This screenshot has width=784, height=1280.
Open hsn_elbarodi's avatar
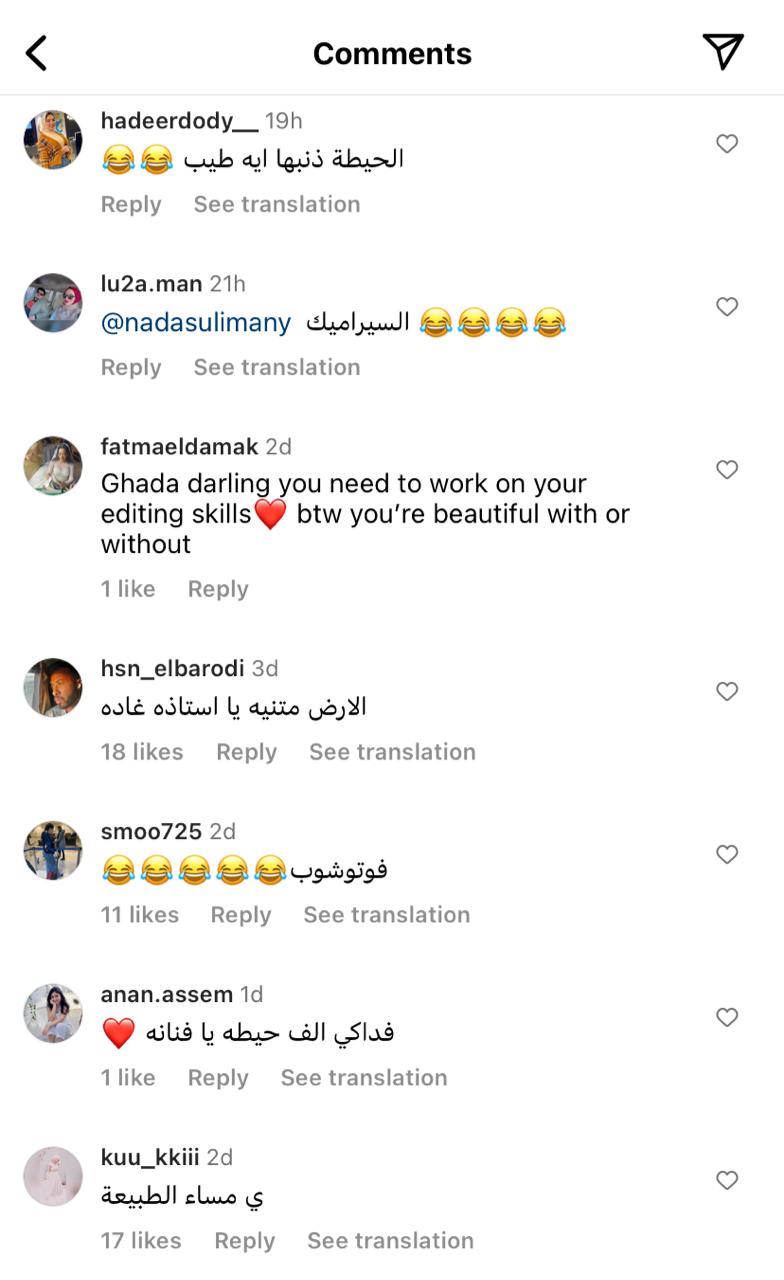(52, 688)
